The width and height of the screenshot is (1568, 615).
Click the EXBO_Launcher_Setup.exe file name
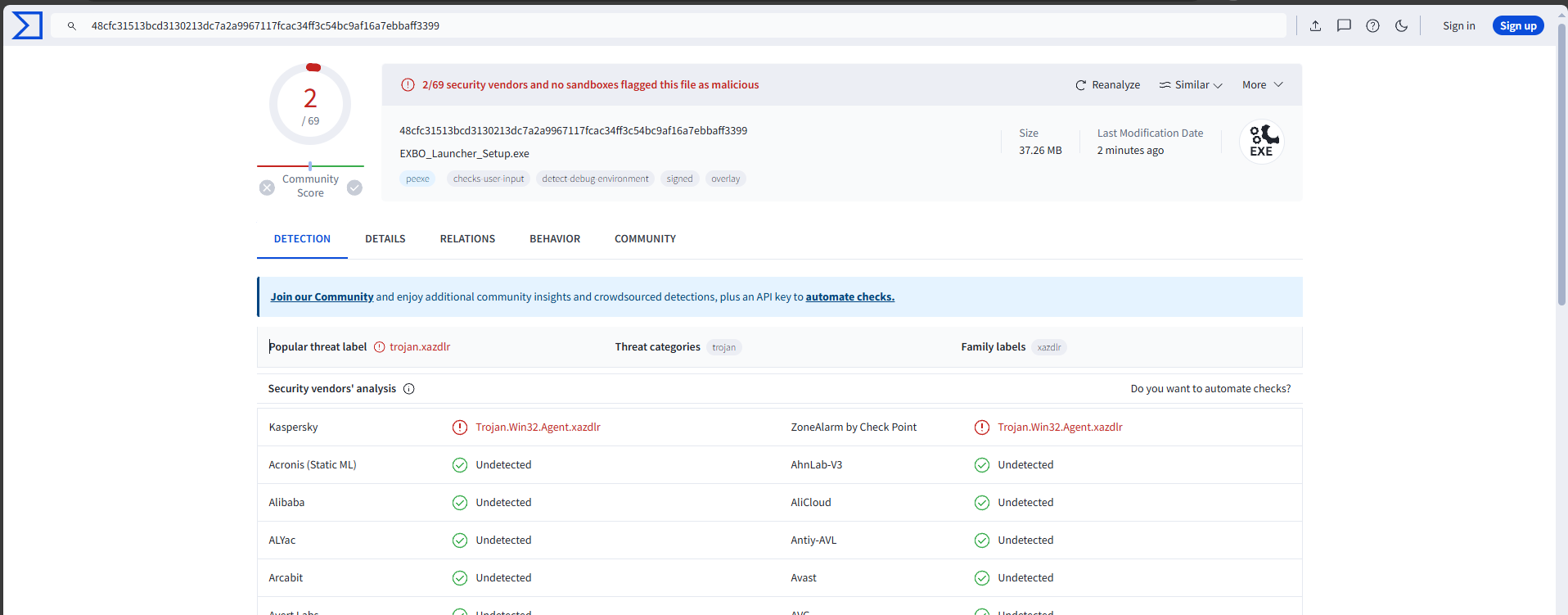click(x=464, y=154)
